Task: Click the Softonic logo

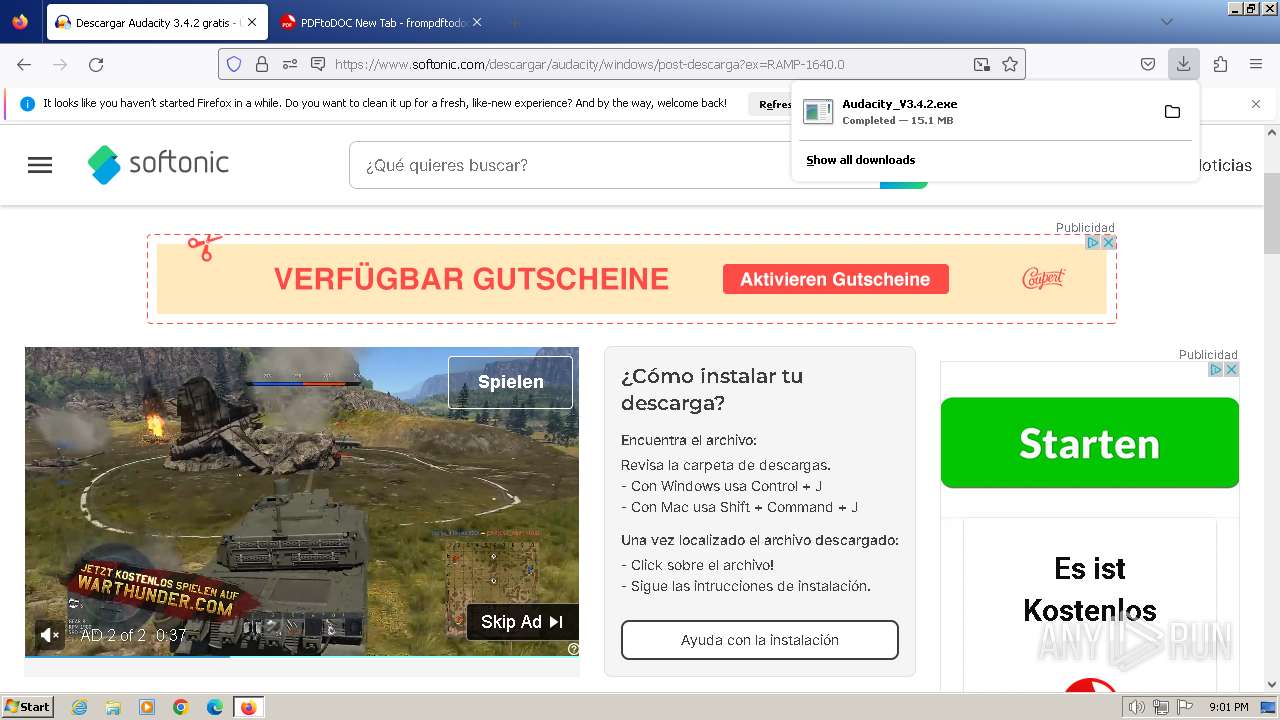Action: coord(158,164)
